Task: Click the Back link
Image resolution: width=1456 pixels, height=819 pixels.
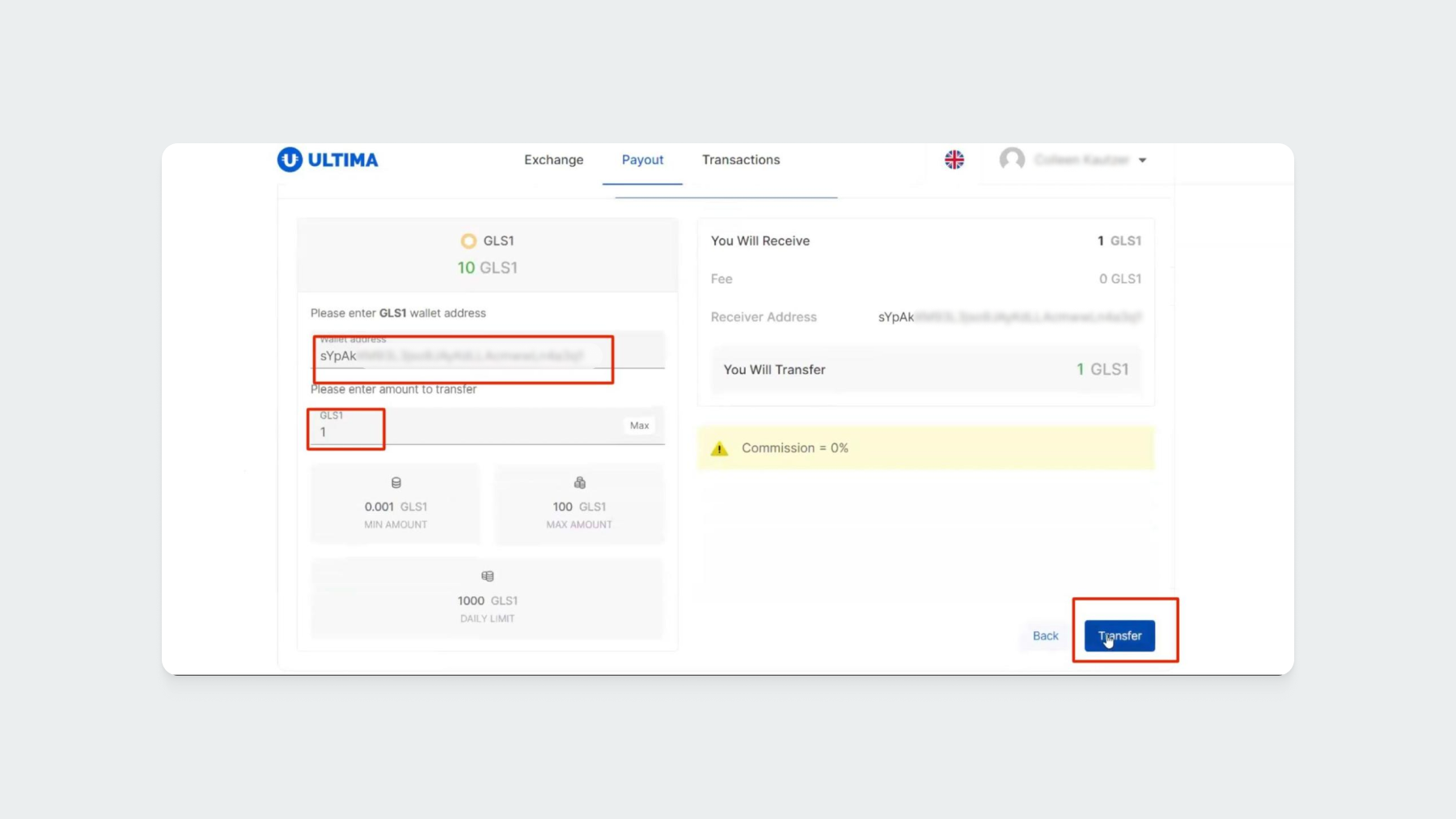Action: pyautogui.click(x=1045, y=636)
